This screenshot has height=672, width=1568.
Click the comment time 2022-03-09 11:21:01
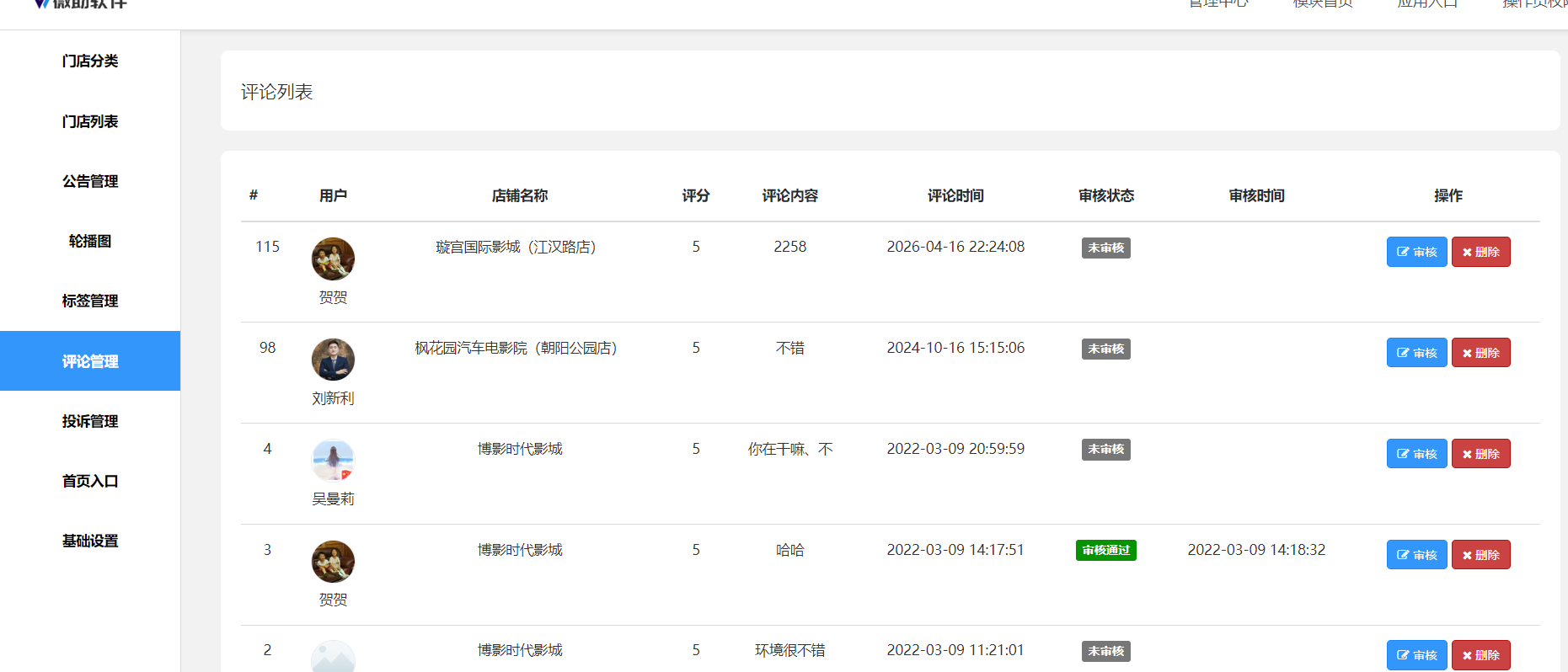pyautogui.click(x=955, y=650)
